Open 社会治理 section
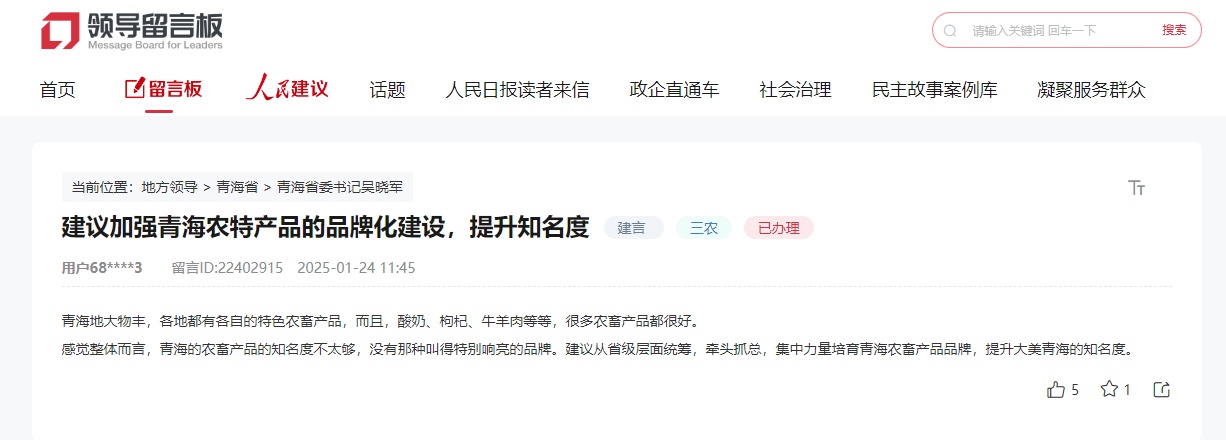The image size is (1226, 440). coord(795,90)
